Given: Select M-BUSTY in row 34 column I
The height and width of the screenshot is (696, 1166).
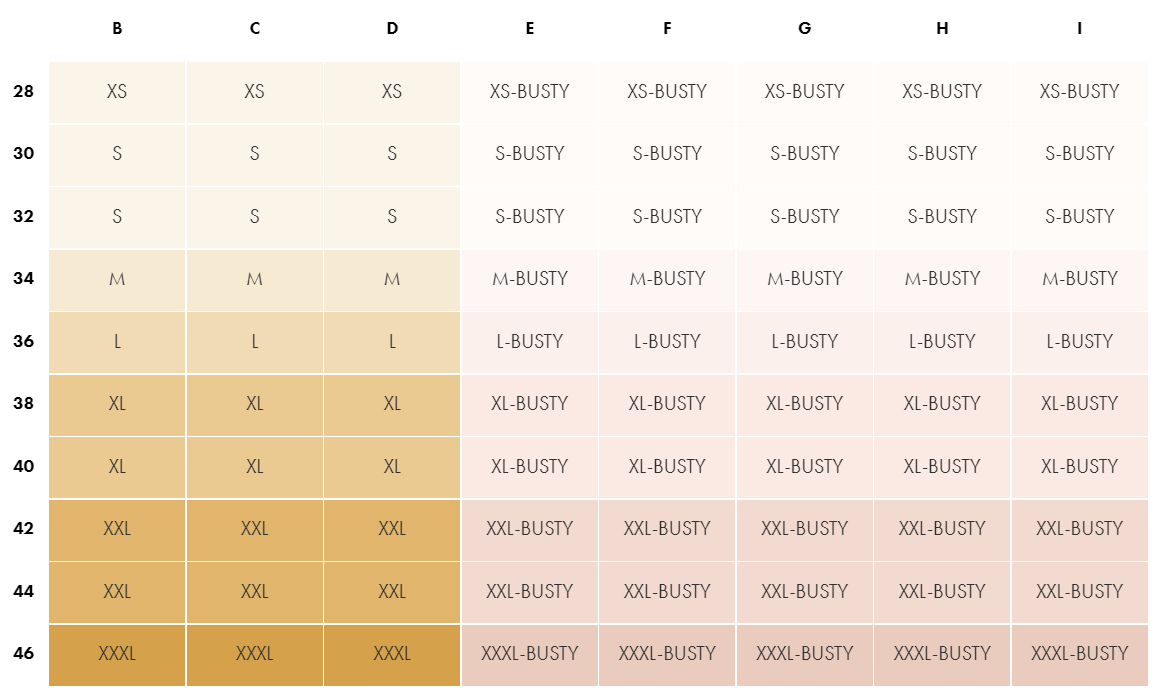Looking at the screenshot, I should (1080, 280).
